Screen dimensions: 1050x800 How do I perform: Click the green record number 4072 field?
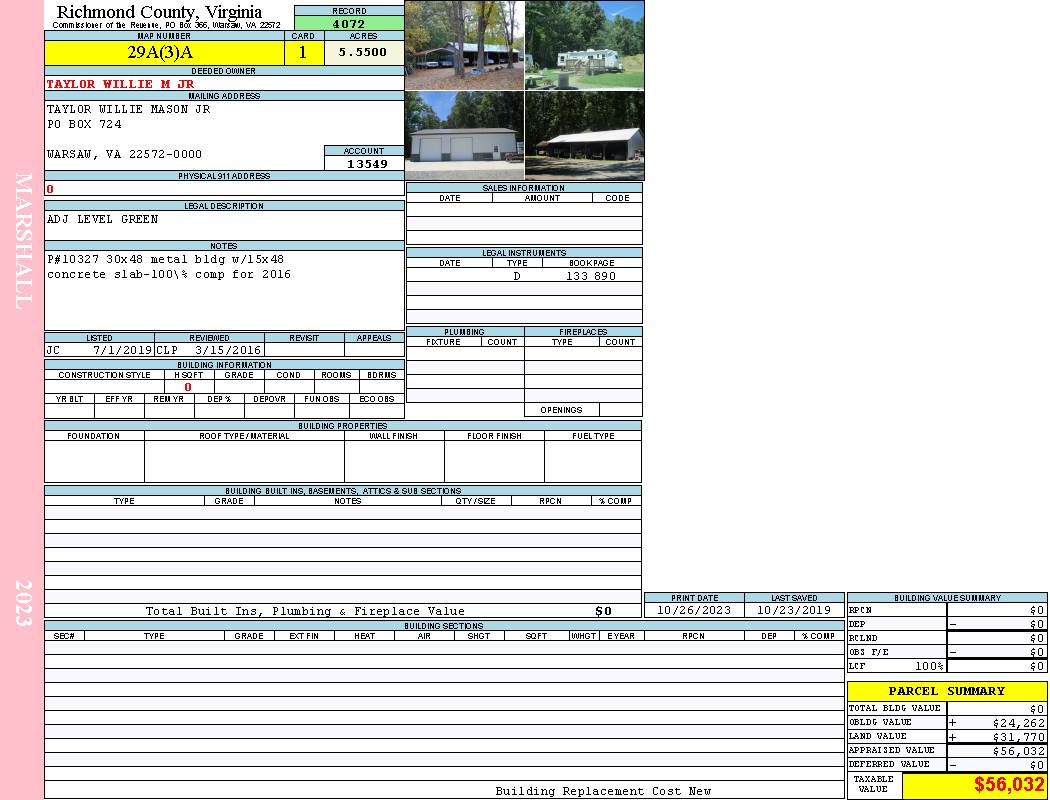[349, 23]
